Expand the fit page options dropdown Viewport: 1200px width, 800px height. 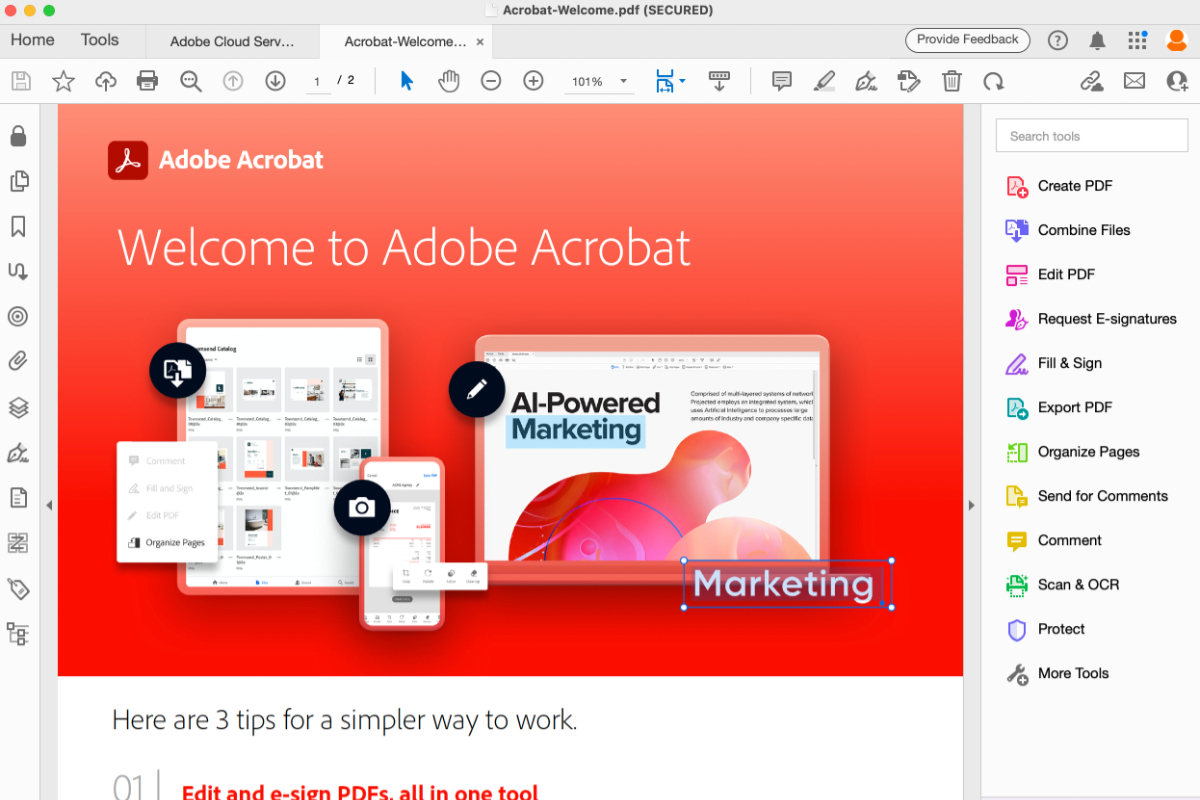click(682, 81)
